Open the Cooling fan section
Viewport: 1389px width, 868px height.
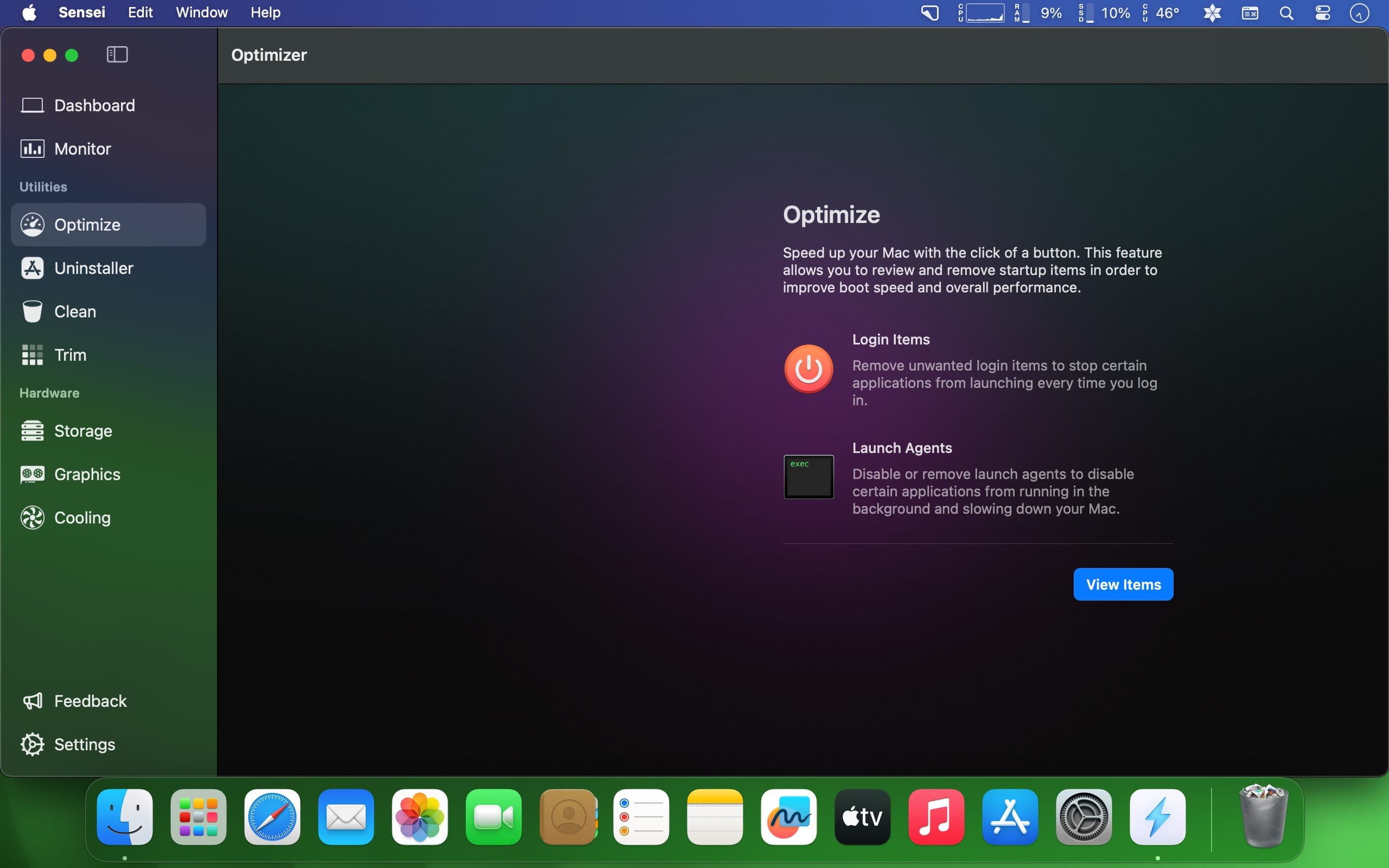82,518
